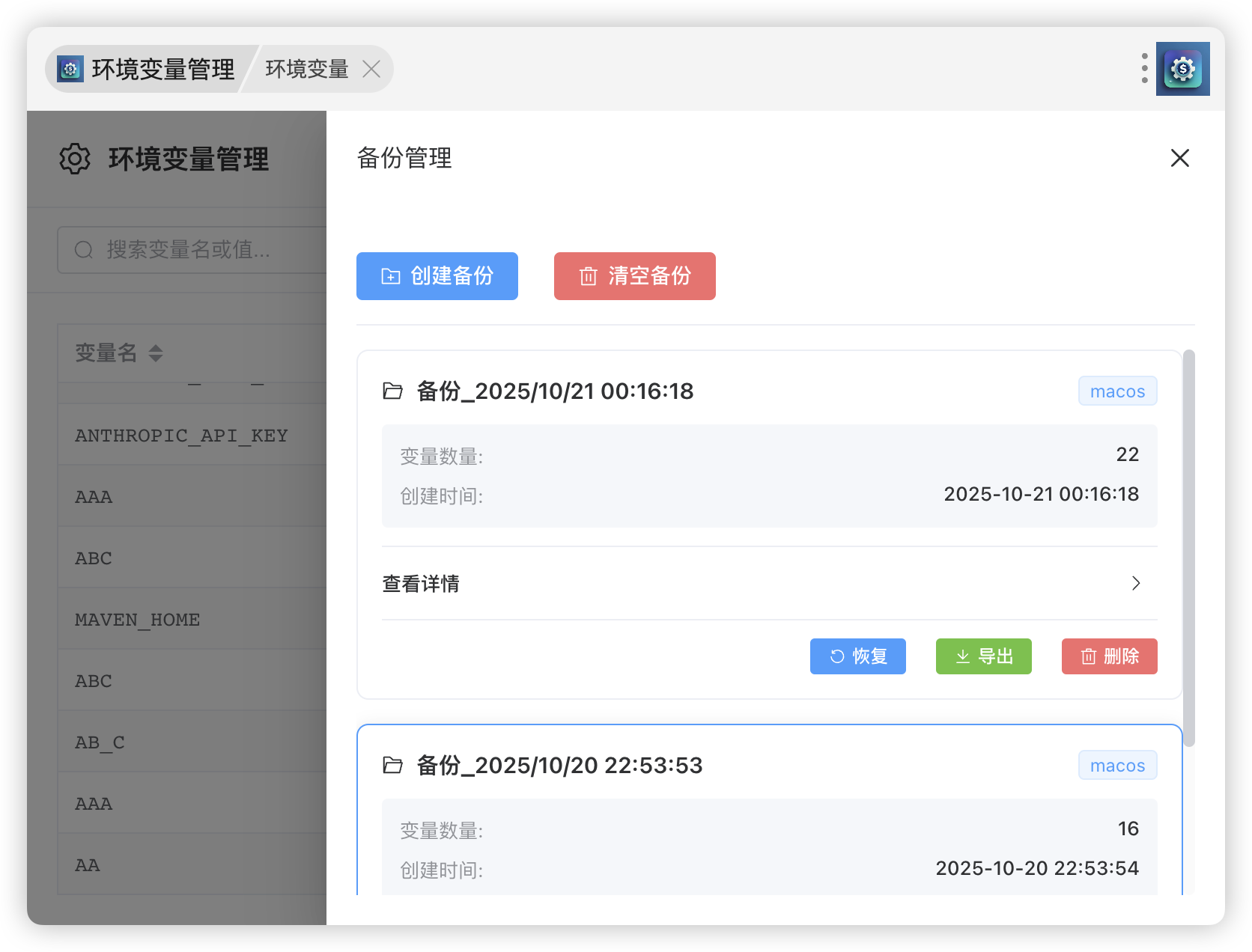Image resolution: width=1252 pixels, height=952 pixels.
Task: Restore the backup with 恢复 button
Action: (857, 656)
